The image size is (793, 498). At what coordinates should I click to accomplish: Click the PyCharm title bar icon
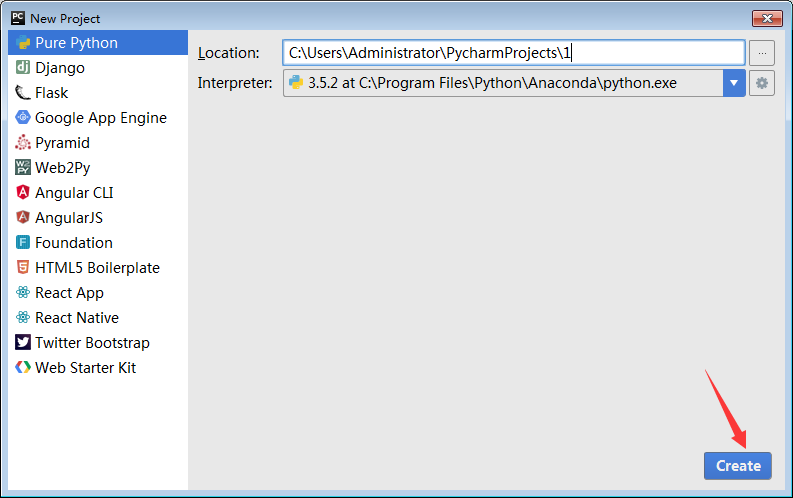coord(18,18)
